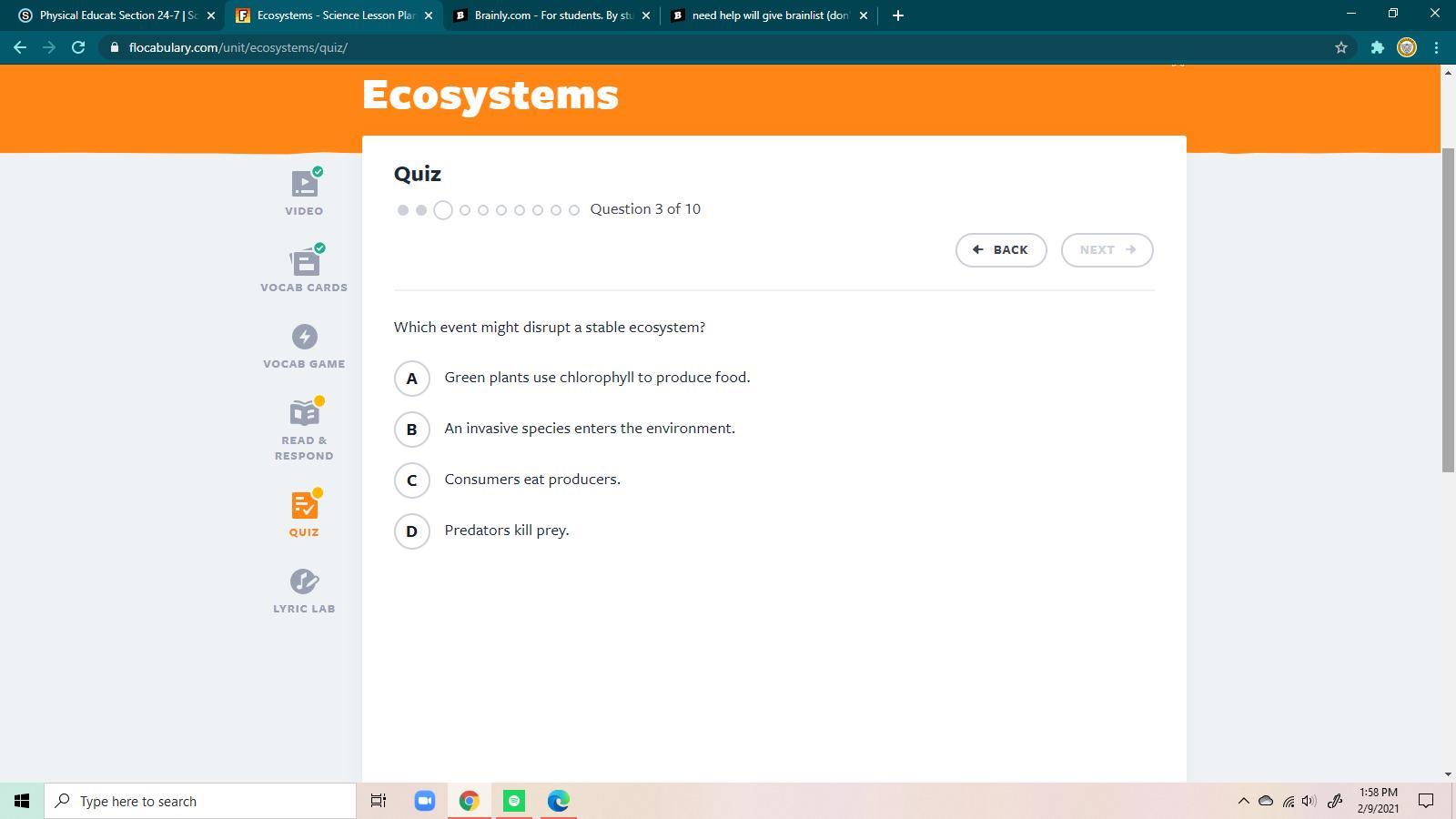The height and width of the screenshot is (819, 1456).
Task: Open Spotify from the taskbar
Action: (514, 801)
